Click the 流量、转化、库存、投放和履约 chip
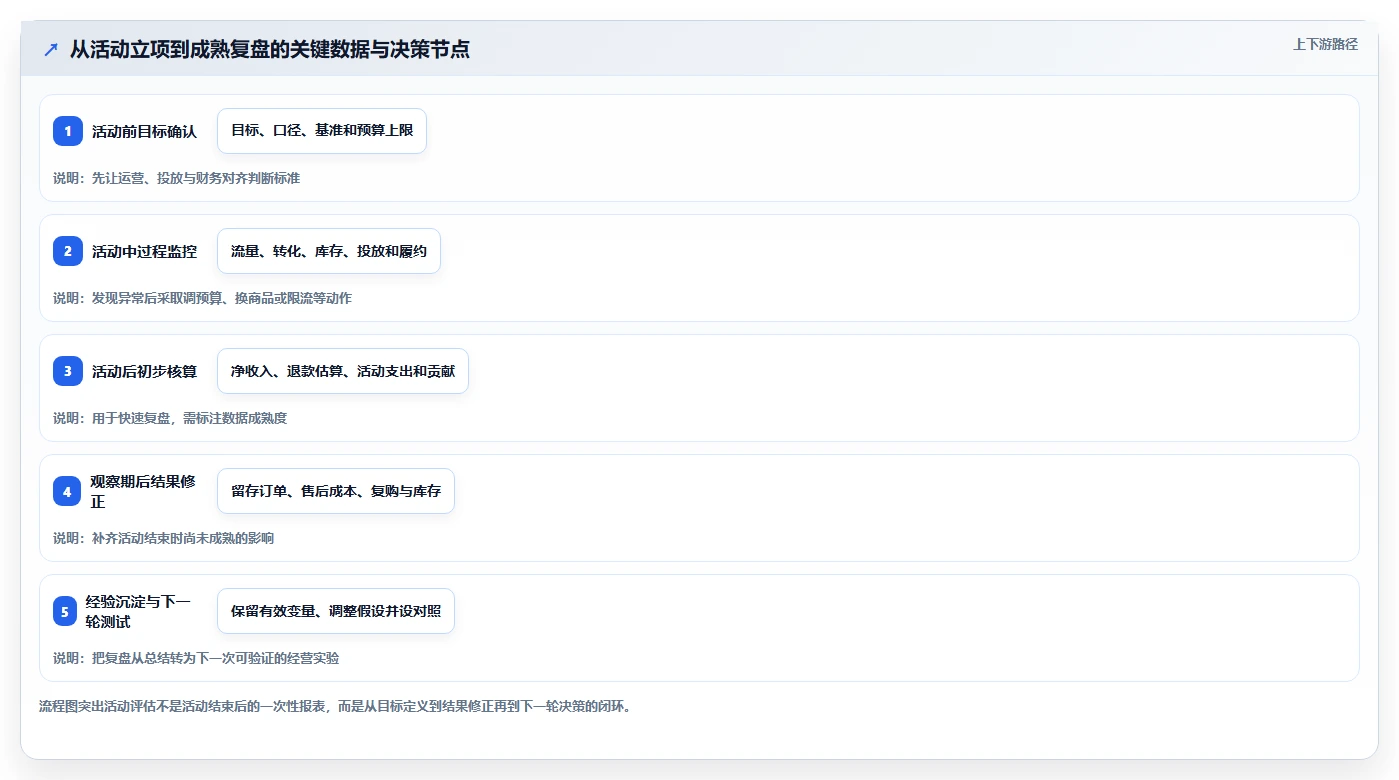Screen dimensions: 1399x780 (x=329, y=251)
